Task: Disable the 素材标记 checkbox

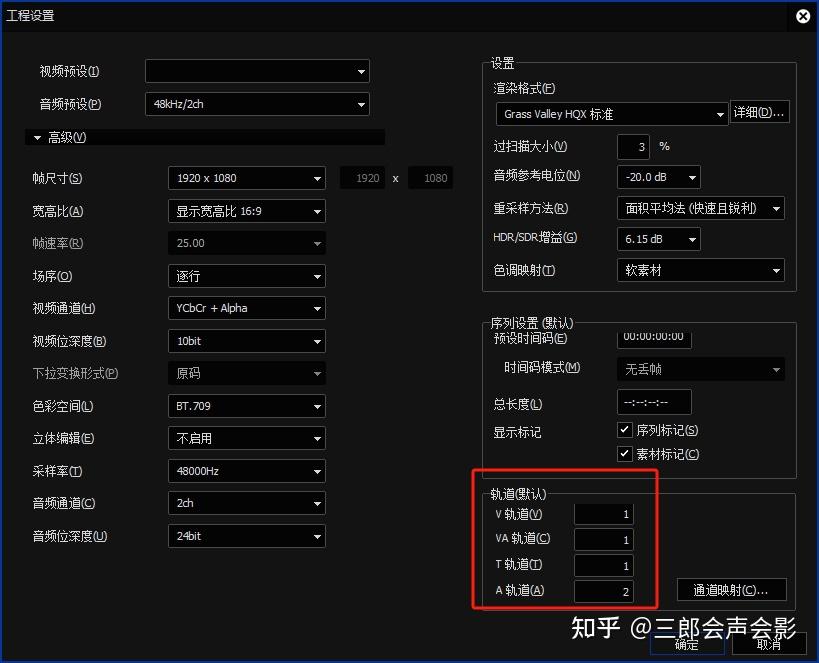Action: [625, 453]
